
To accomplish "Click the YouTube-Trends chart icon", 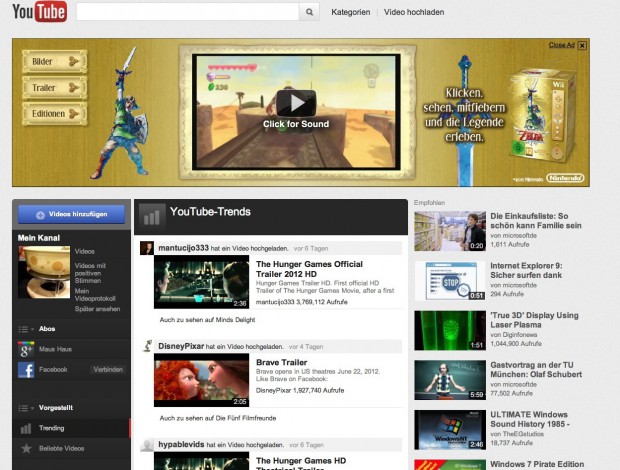I will [x=152, y=217].
